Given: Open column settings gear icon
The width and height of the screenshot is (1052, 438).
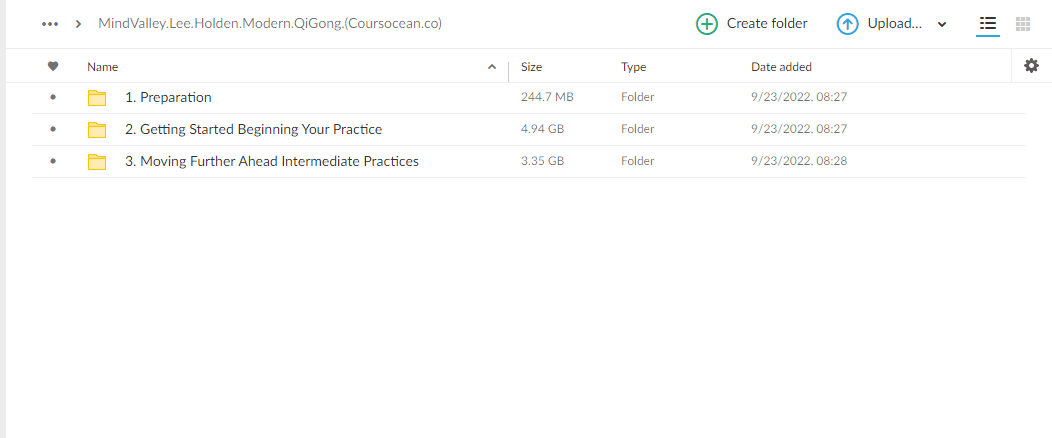Looking at the screenshot, I should (1032, 66).
